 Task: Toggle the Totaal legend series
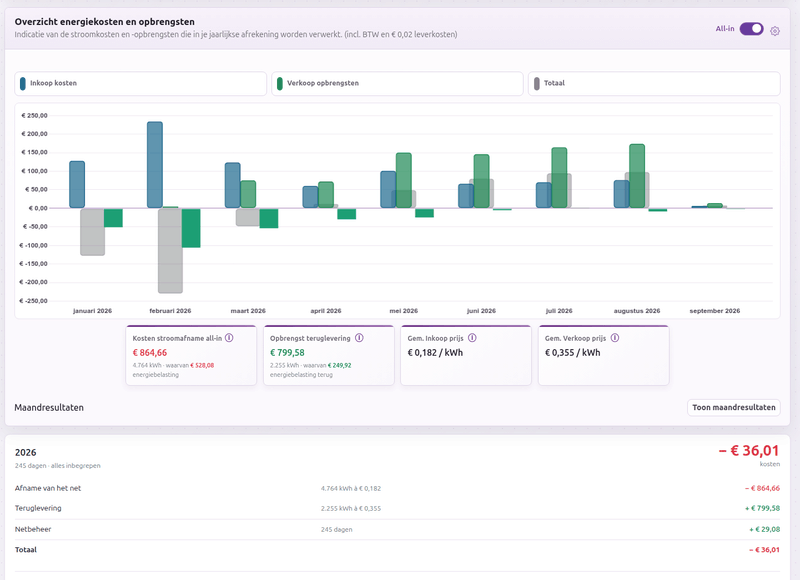tap(654, 83)
